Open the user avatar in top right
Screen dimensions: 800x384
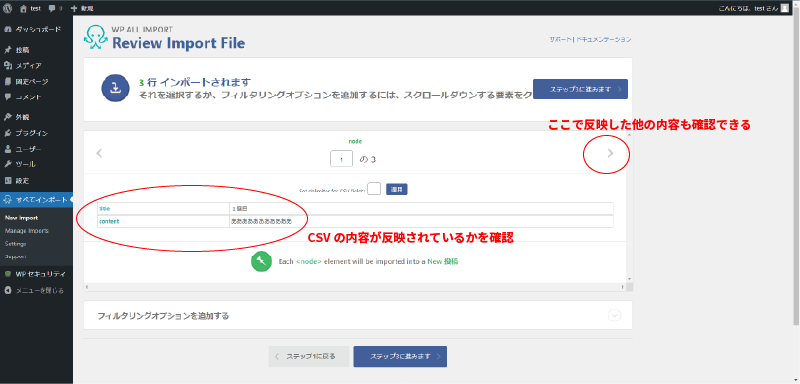[784, 8]
